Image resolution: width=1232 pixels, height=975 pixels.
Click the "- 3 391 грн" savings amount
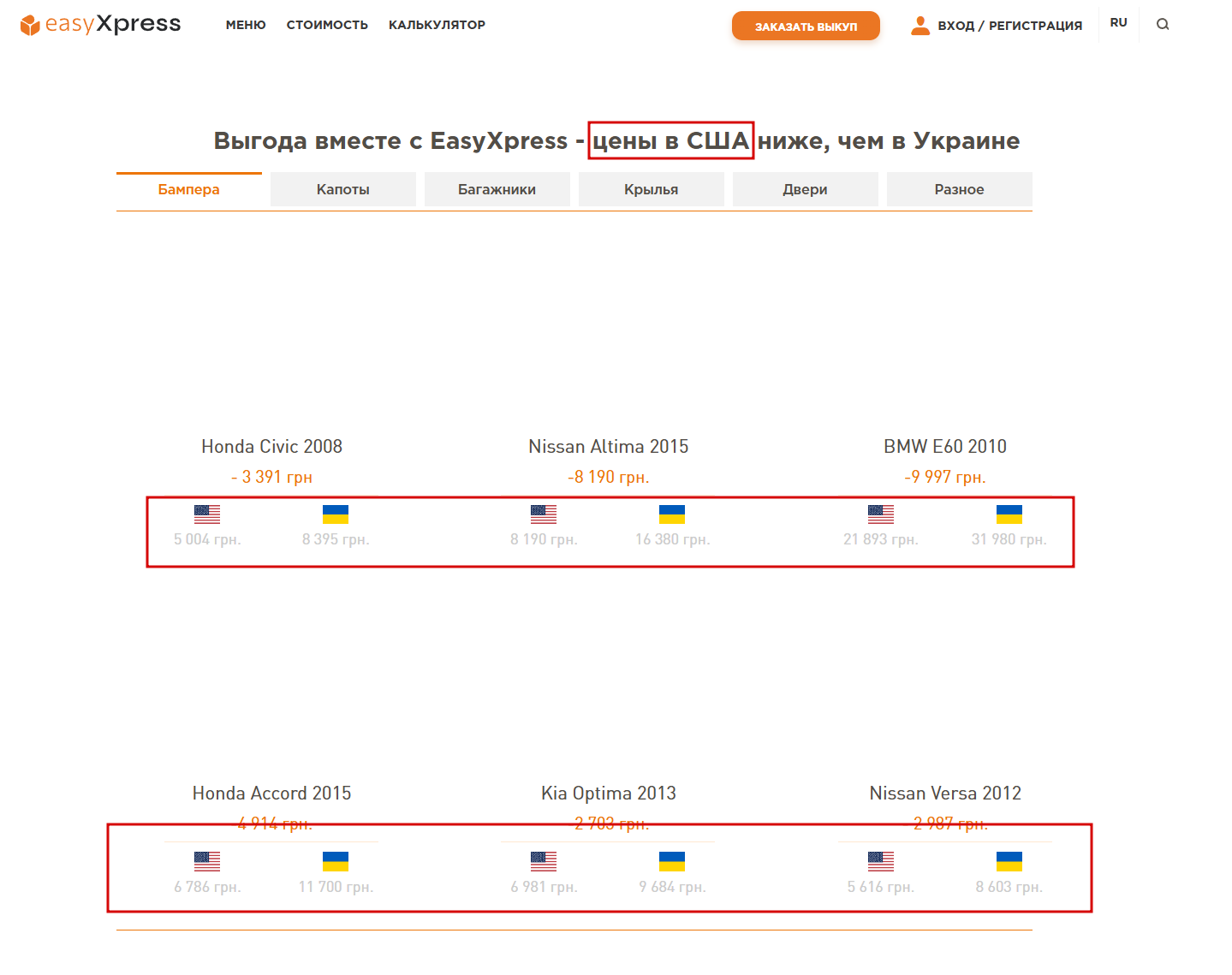(272, 477)
